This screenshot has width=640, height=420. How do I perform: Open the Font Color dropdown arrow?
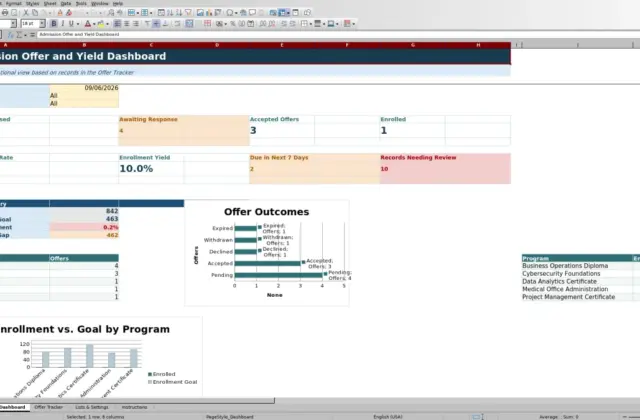[x=94, y=24]
